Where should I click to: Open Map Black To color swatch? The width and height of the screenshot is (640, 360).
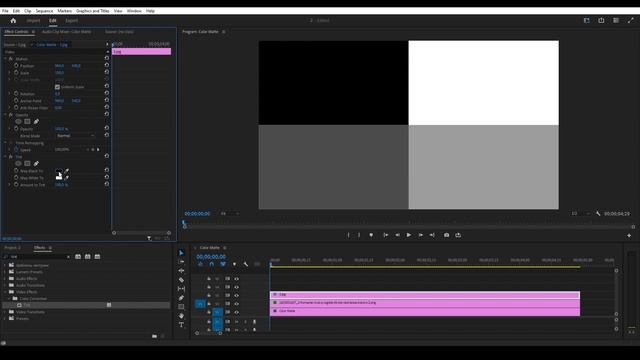click(x=59, y=171)
